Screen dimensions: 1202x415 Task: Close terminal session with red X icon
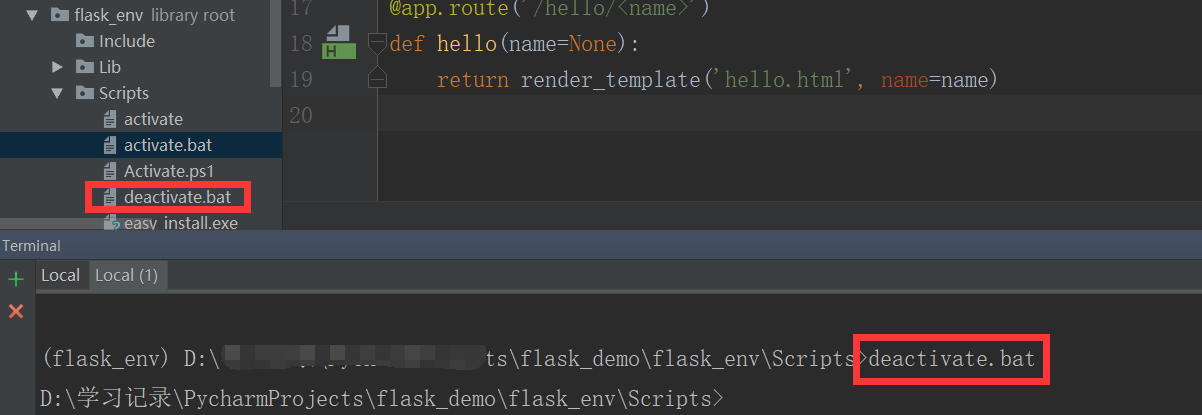coord(15,312)
